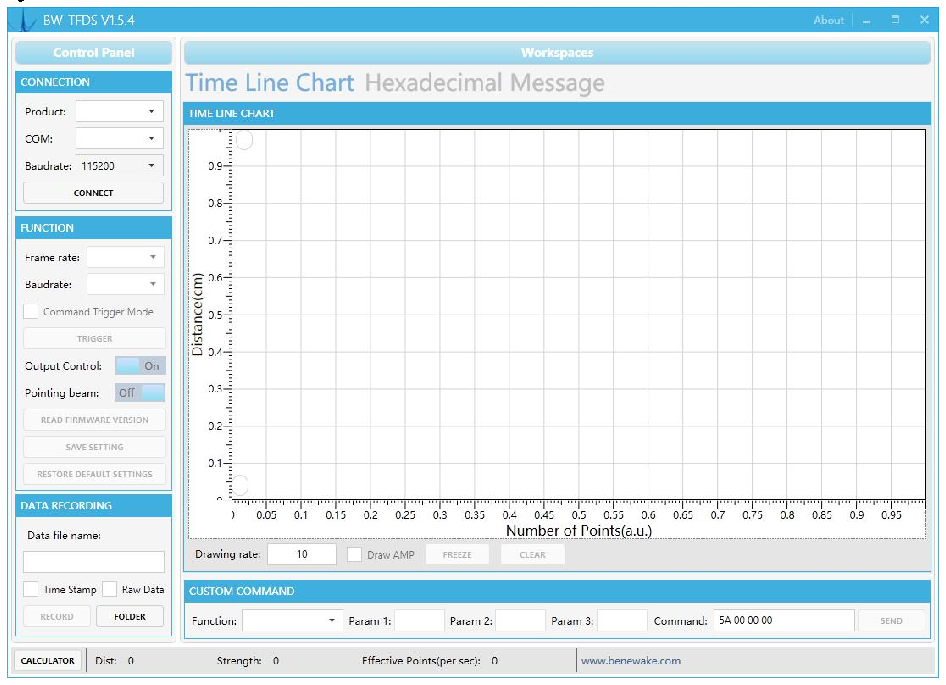The width and height of the screenshot is (946, 685).
Task: Click the Param 2 input field
Action: click(x=521, y=620)
